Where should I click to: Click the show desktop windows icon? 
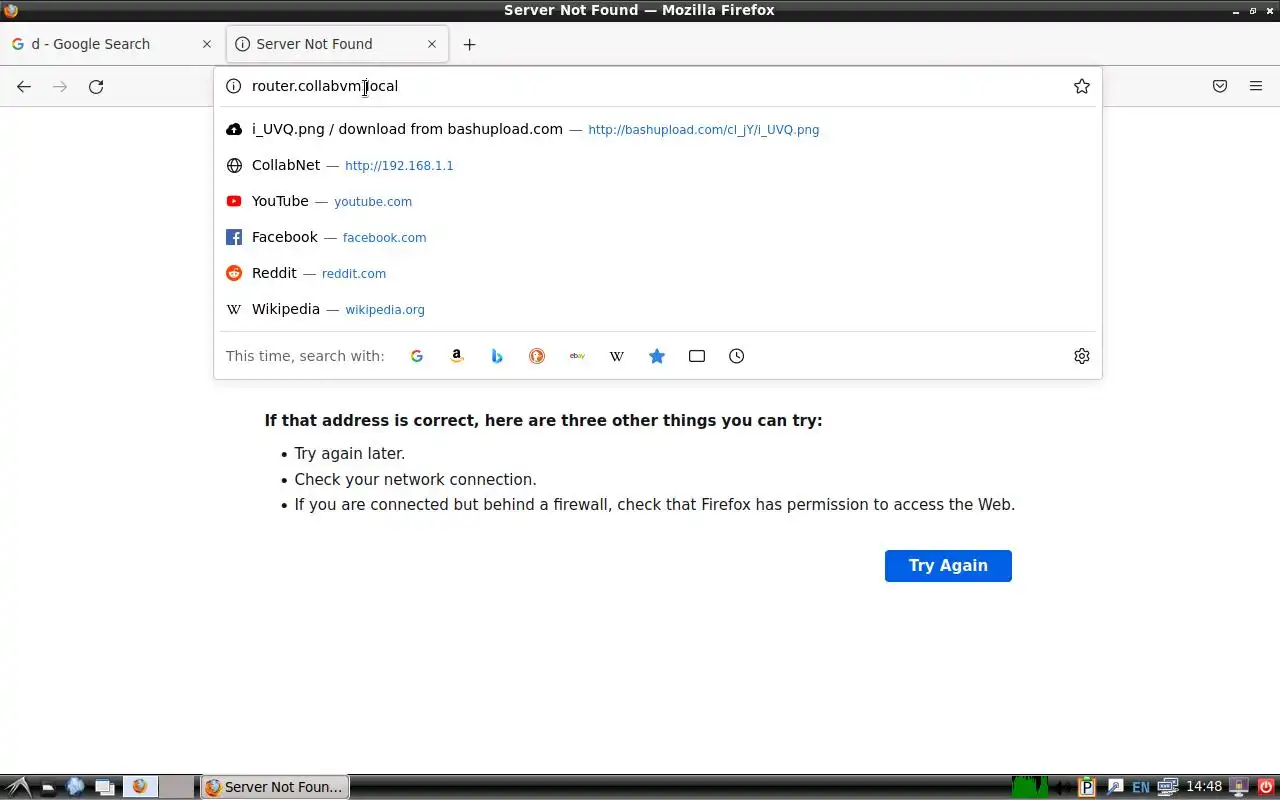coord(105,787)
